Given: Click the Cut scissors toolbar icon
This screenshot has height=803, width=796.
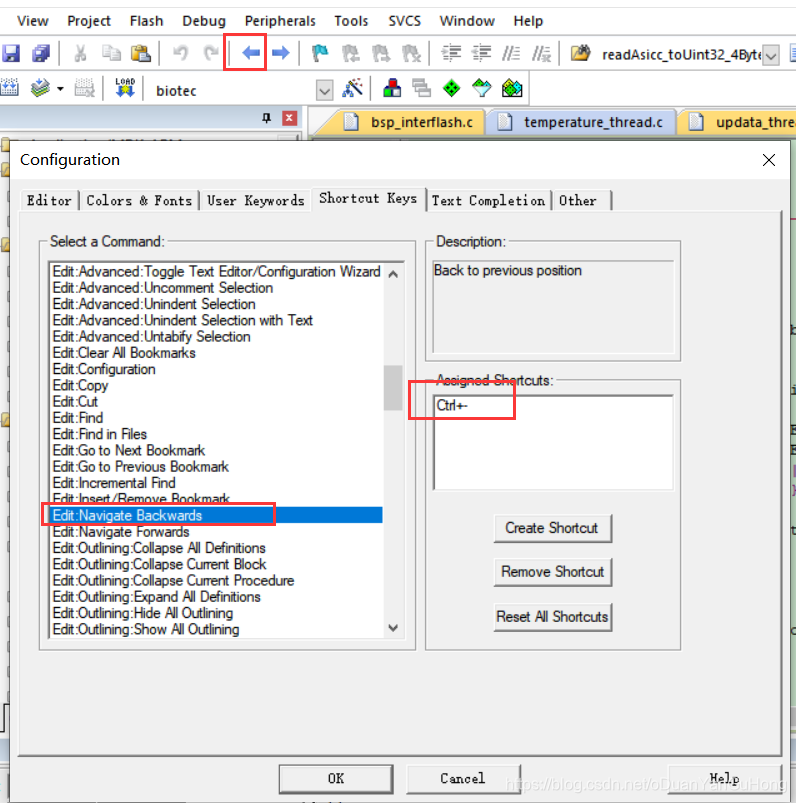Looking at the screenshot, I should pyautogui.click(x=80, y=53).
